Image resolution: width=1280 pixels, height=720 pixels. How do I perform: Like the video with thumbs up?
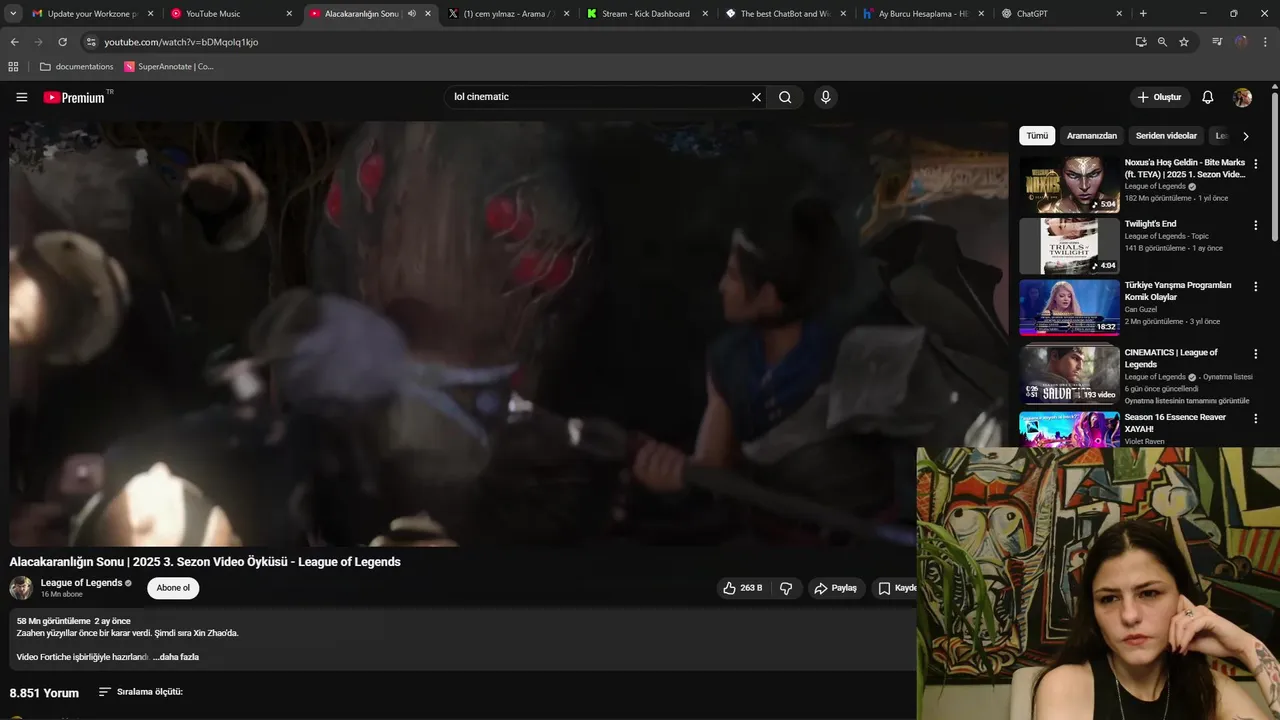[x=743, y=588]
